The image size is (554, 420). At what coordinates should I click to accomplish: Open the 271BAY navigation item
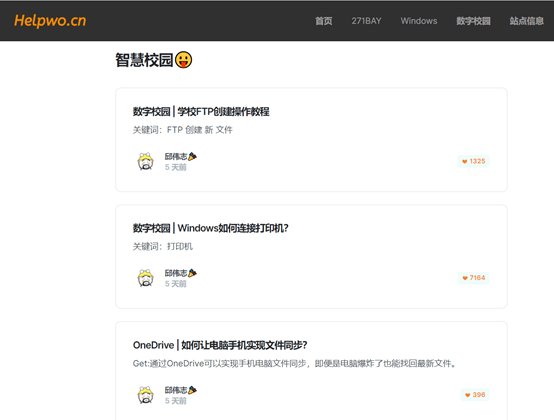(366, 21)
